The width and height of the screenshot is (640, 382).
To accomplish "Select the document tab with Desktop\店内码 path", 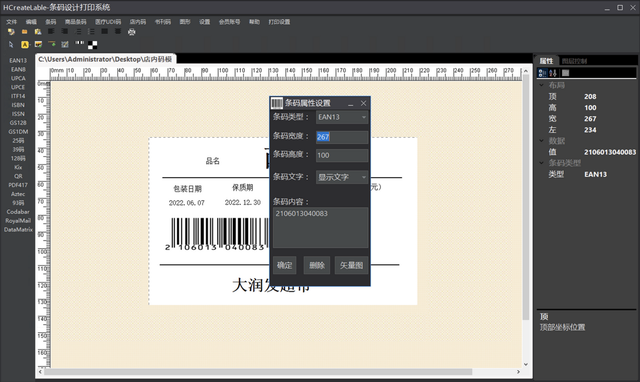I will [106, 59].
